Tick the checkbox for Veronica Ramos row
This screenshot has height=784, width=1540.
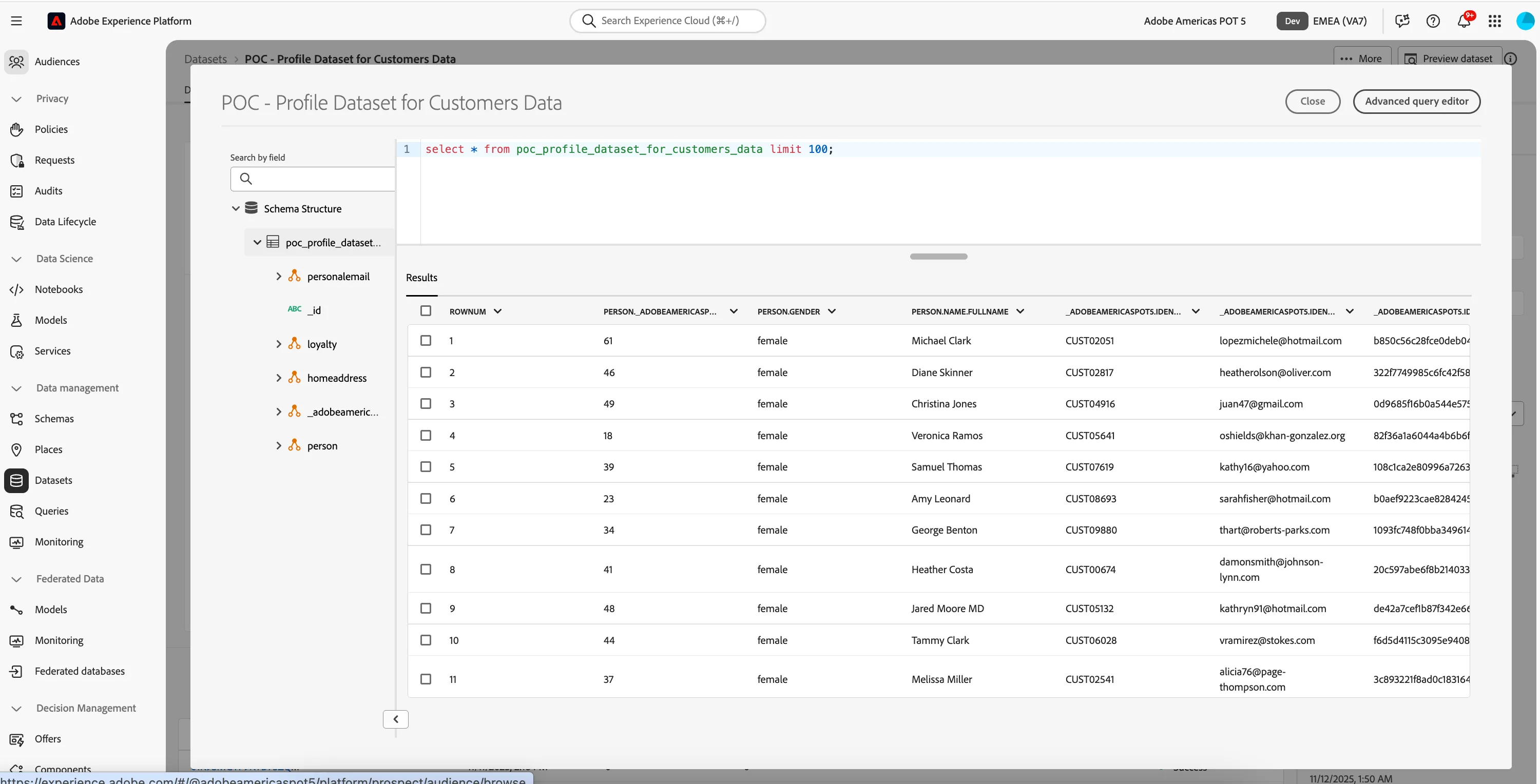click(426, 436)
